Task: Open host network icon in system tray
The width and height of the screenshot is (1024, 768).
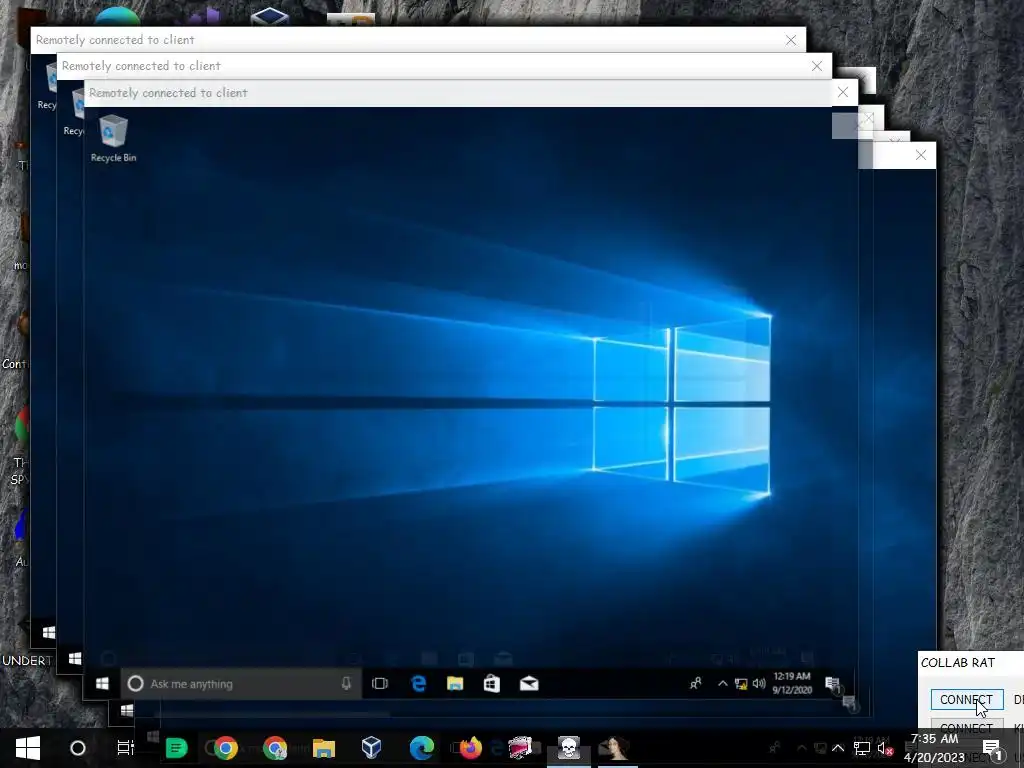Action: [862, 748]
